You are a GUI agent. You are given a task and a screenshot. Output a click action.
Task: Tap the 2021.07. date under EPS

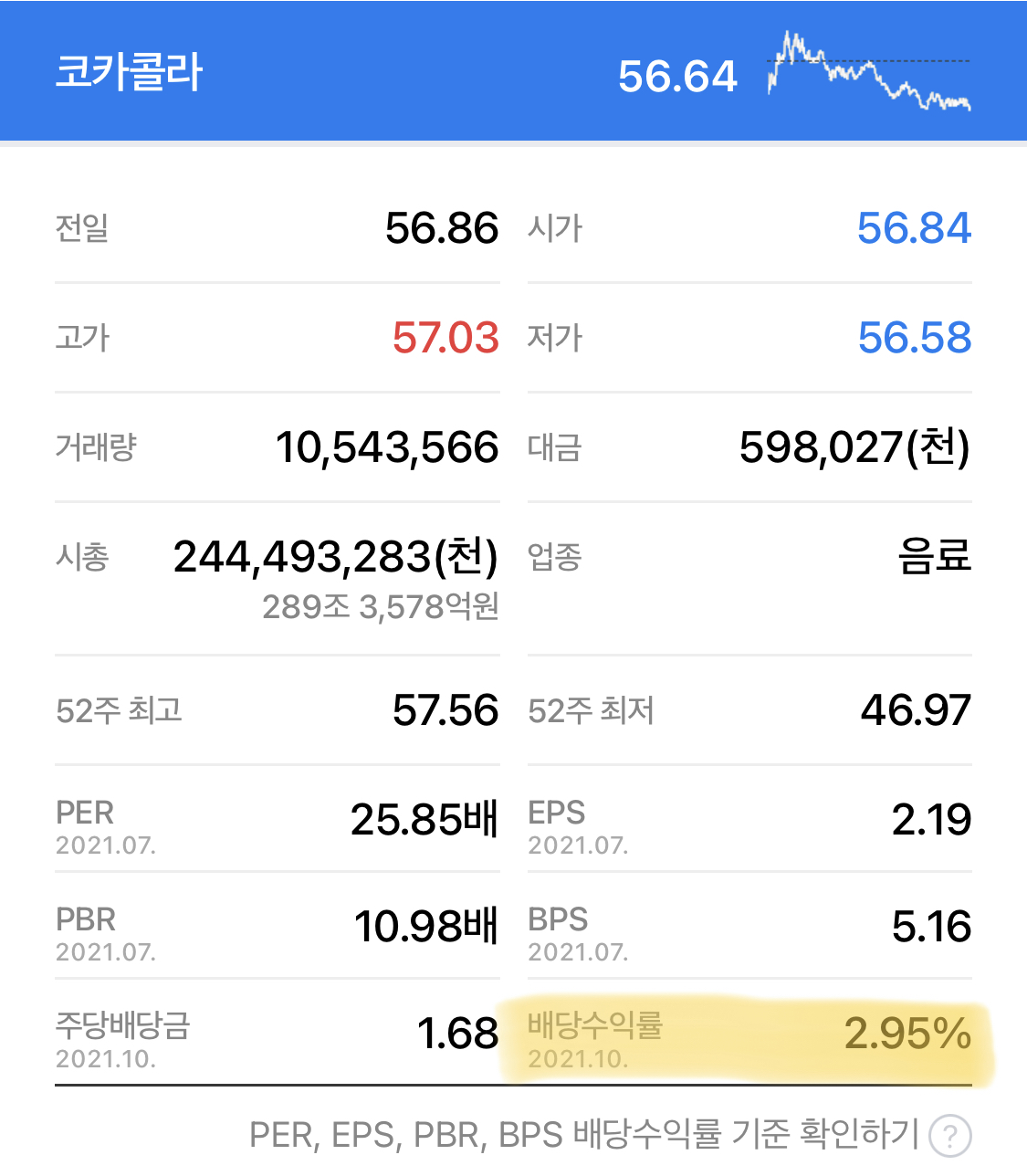tap(578, 846)
